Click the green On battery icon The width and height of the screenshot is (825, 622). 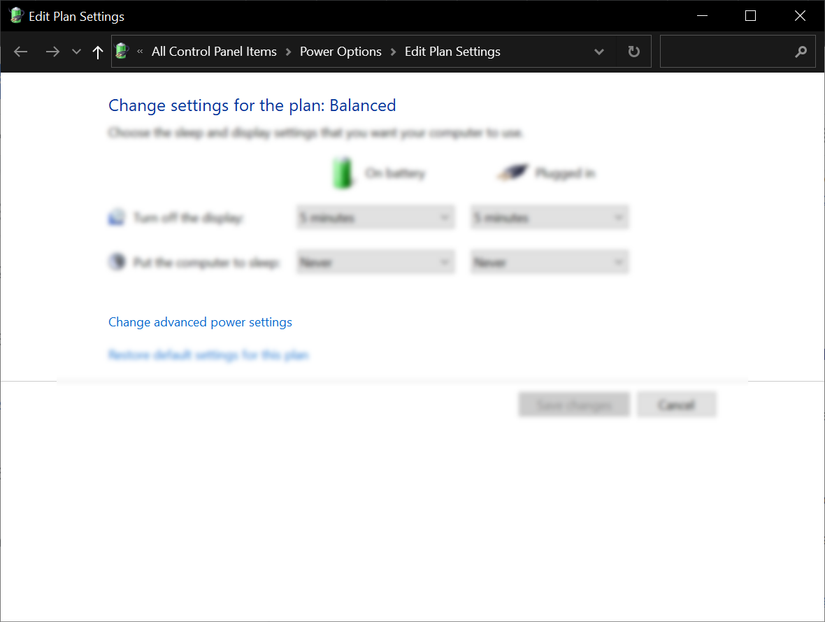point(343,173)
